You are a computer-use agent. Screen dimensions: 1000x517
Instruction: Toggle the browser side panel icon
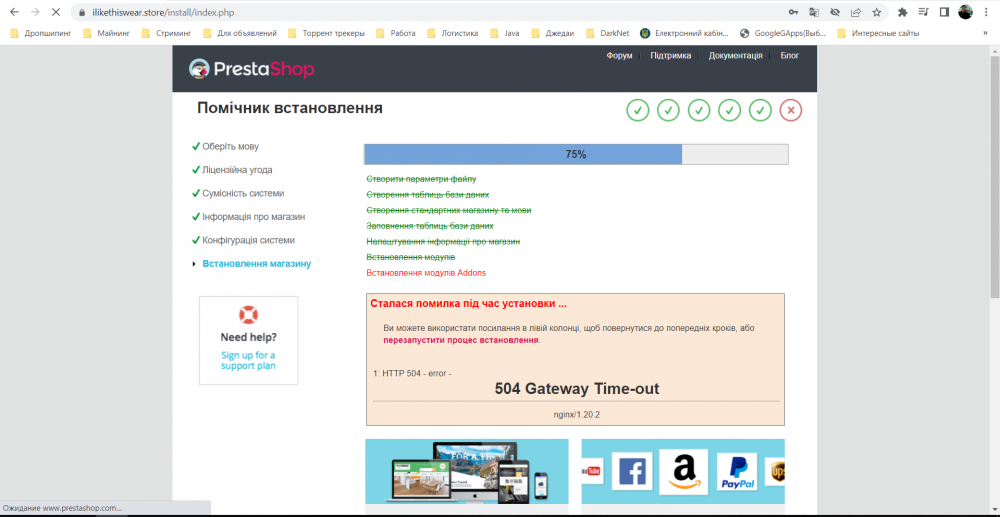click(945, 12)
